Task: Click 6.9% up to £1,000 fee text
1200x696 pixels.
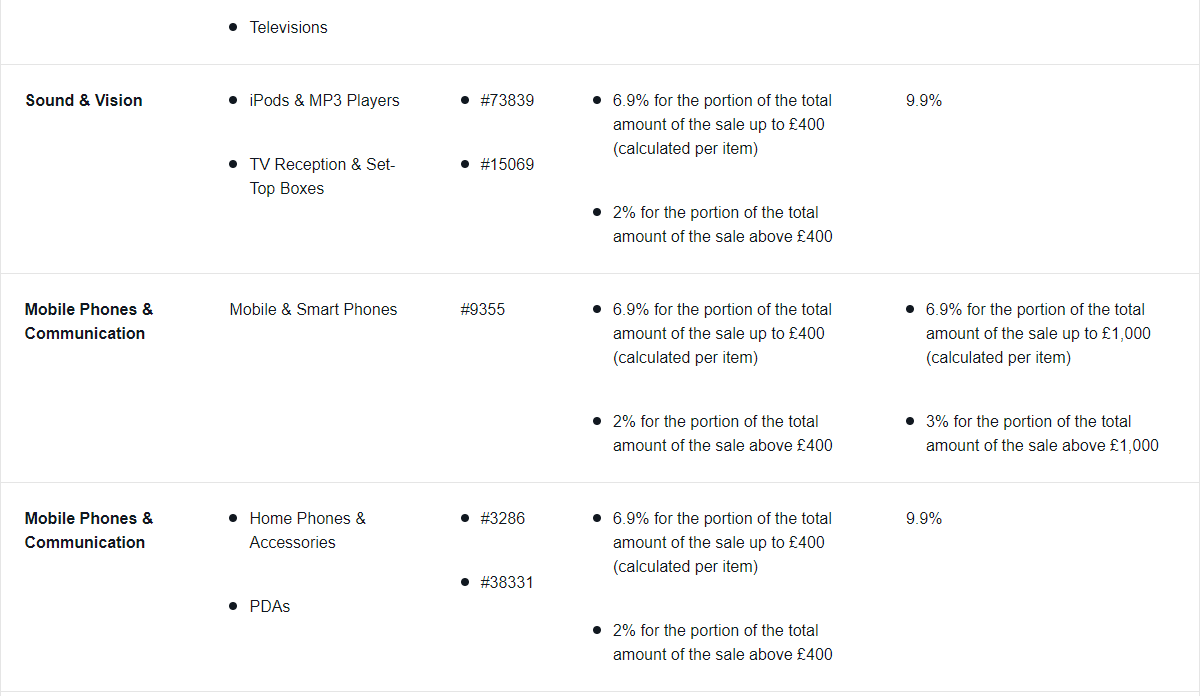Action: [1038, 333]
